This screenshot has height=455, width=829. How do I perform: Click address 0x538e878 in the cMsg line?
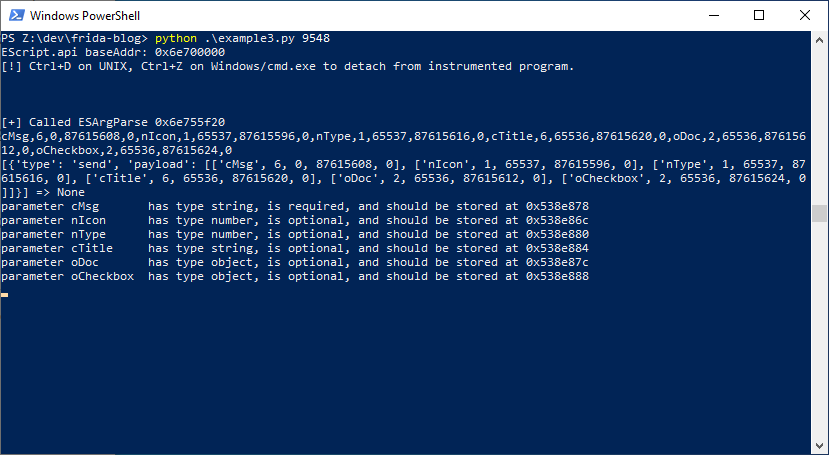[x=554, y=206]
